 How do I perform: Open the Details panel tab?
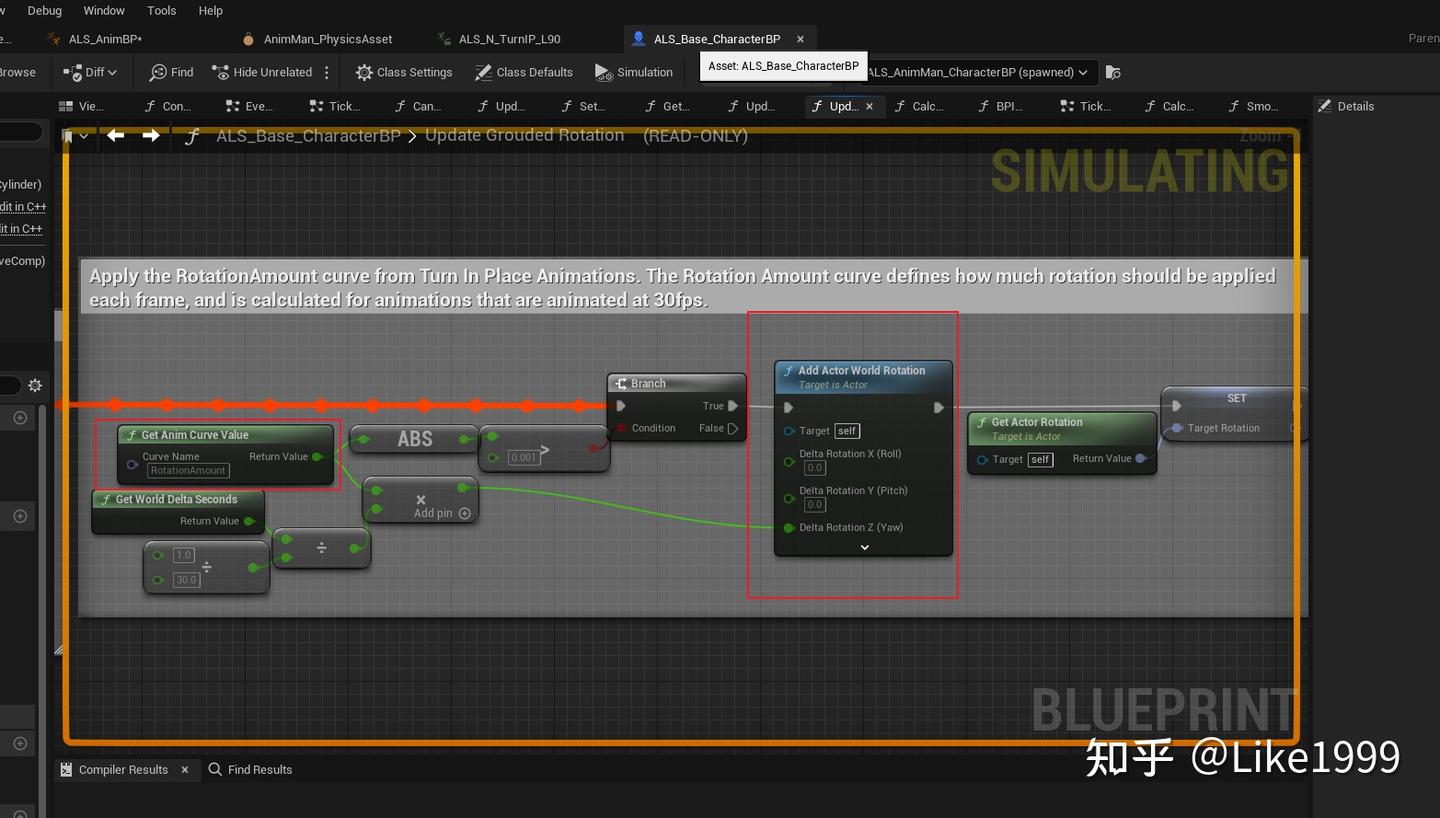[1346, 106]
